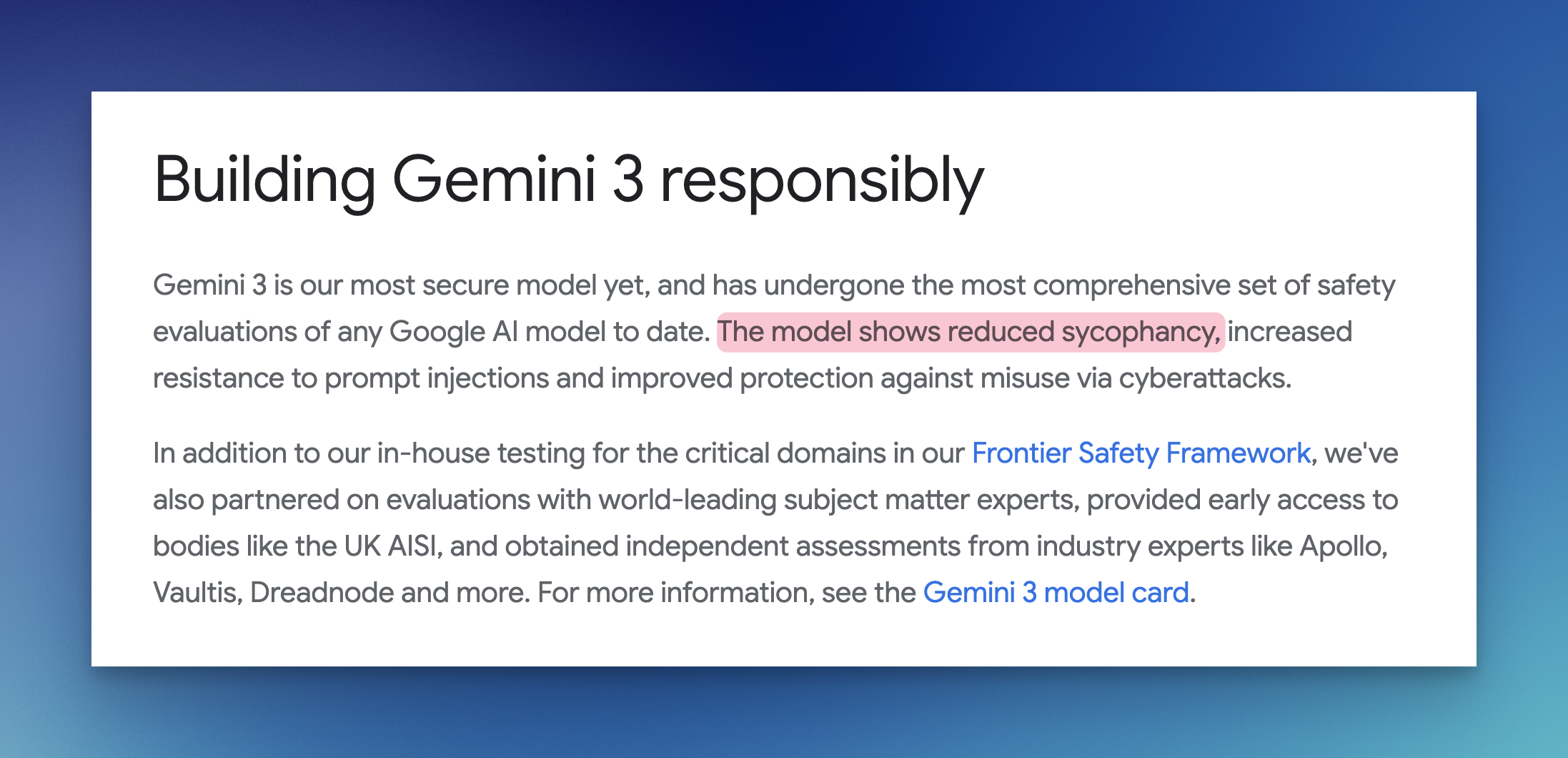
Task: Click the 'Building Gemini 3 responsibly' heading
Action: click(x=568, y=180)
